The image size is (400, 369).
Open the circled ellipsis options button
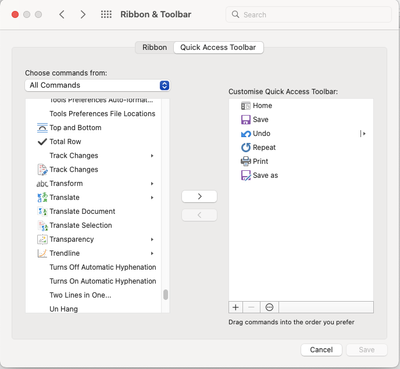pyautogui.click(x=269, y=307)
